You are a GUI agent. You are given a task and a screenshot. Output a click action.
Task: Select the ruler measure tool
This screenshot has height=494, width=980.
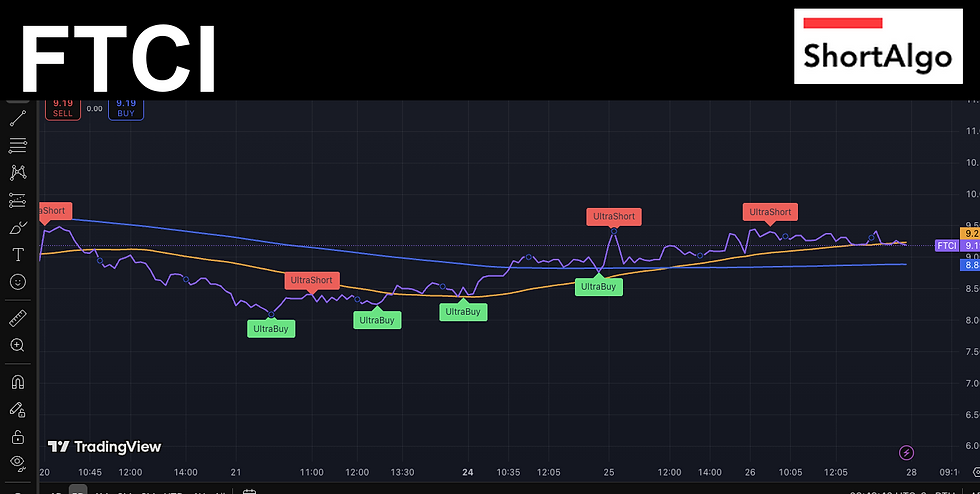pos(18,318)
